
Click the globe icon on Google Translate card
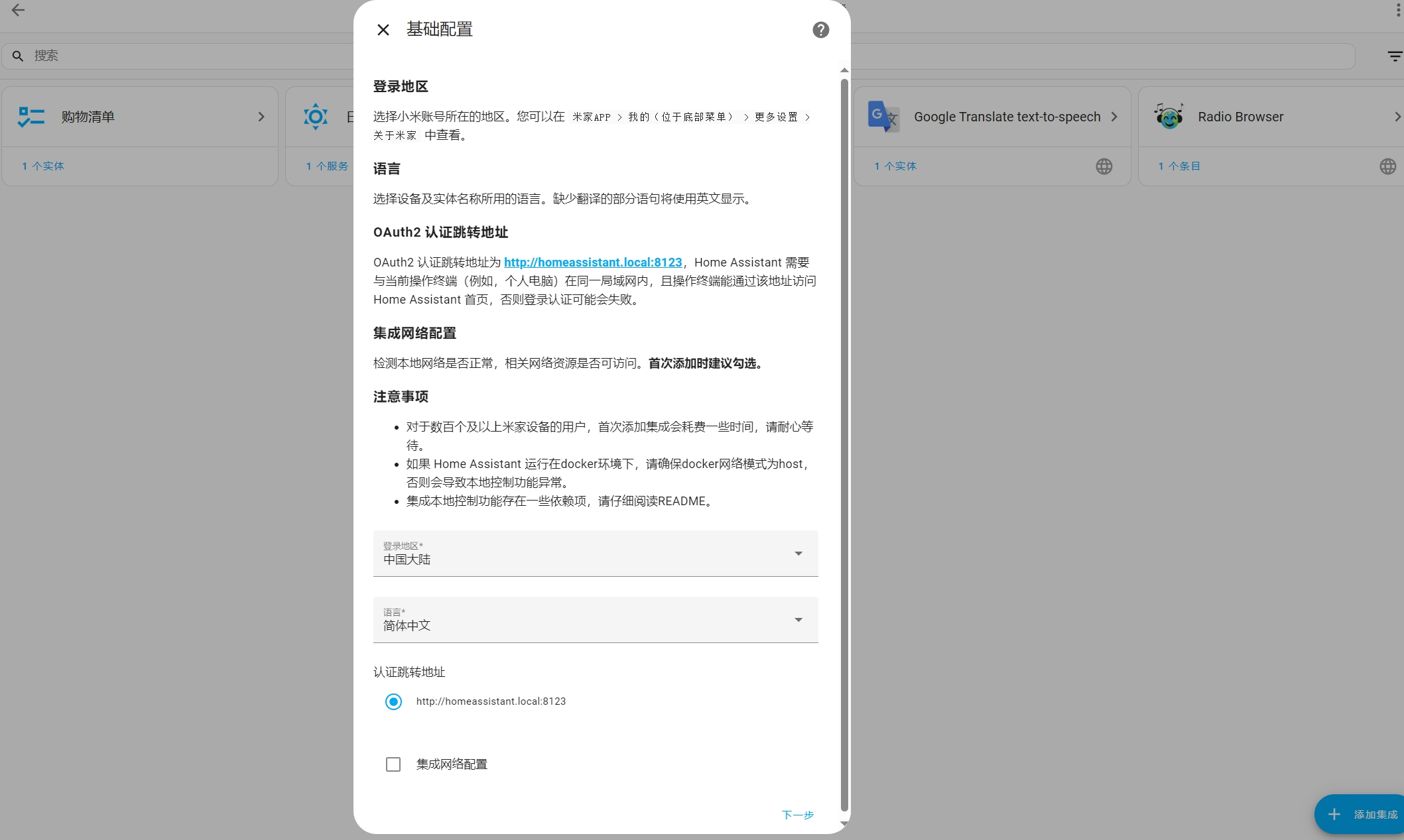1104,166
